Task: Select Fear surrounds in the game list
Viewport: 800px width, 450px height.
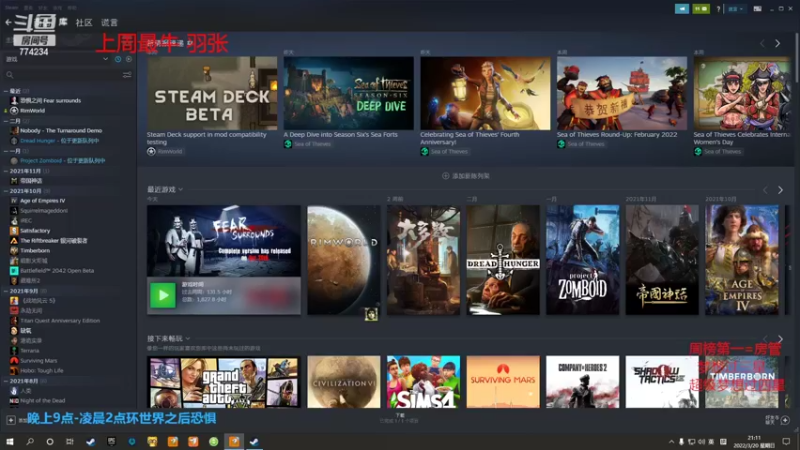Action: 50,101
